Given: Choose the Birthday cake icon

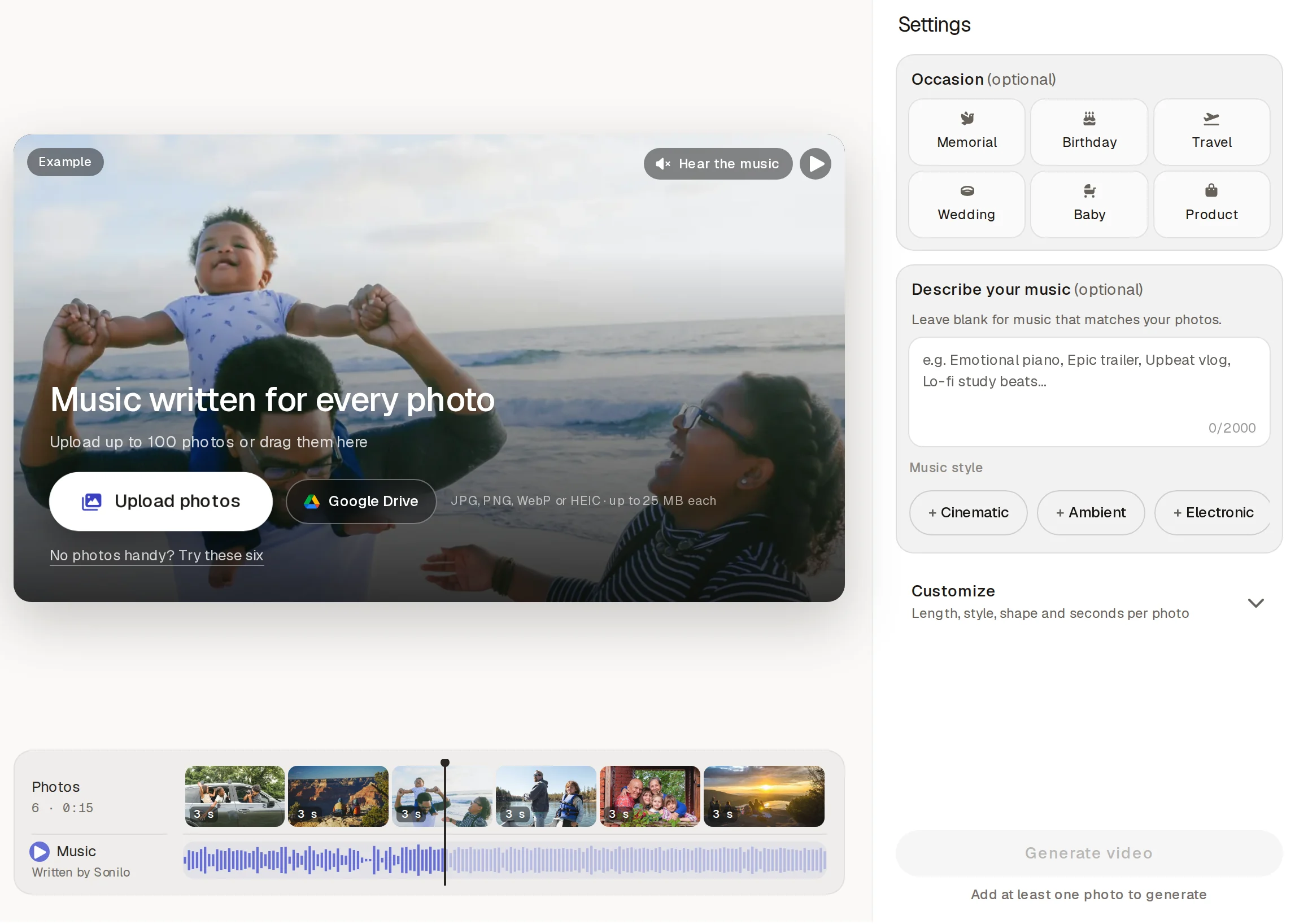Looking at the screenshot, I should (1091, 119).
